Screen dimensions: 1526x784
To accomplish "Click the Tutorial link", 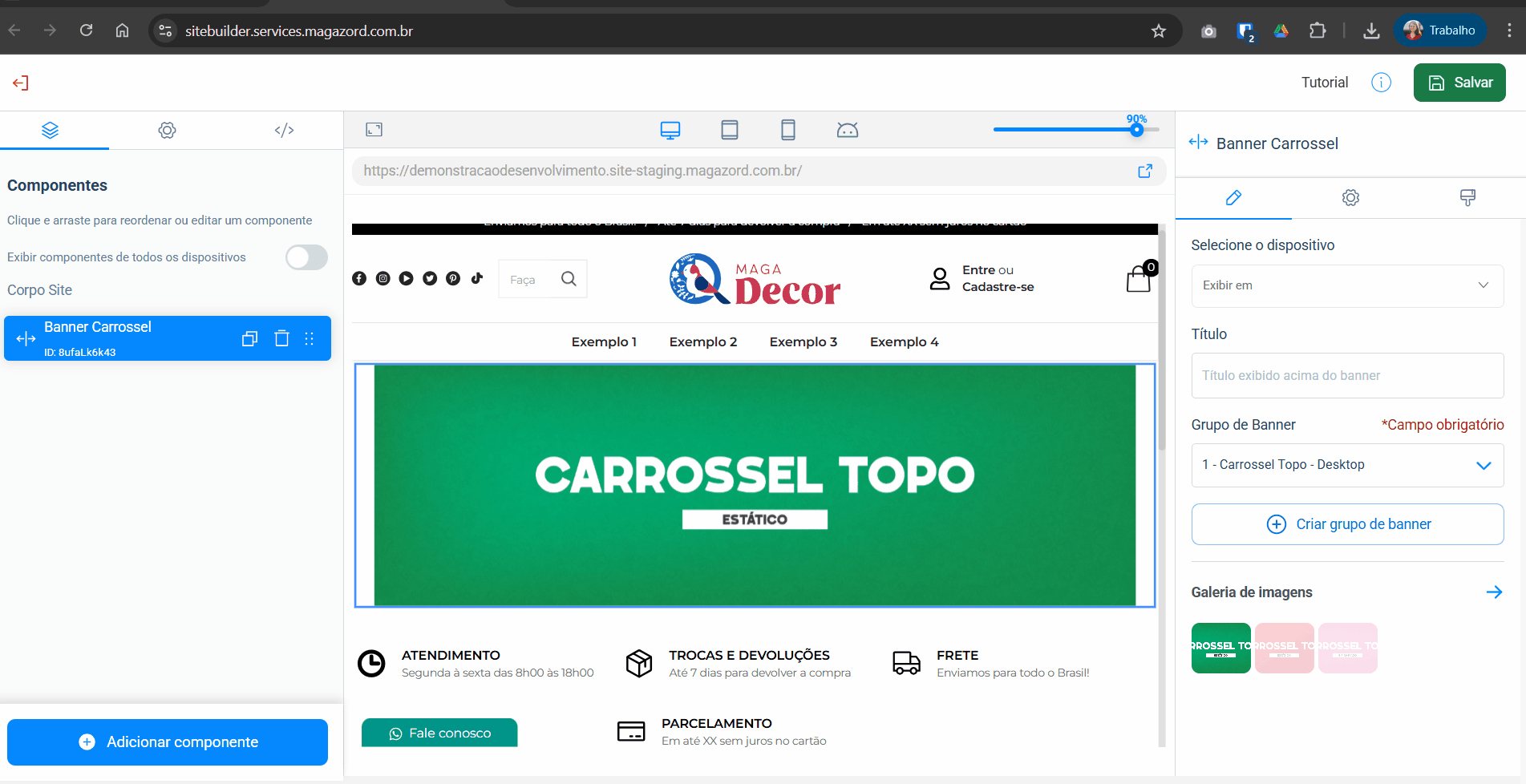I will (x=1325, y=83).
